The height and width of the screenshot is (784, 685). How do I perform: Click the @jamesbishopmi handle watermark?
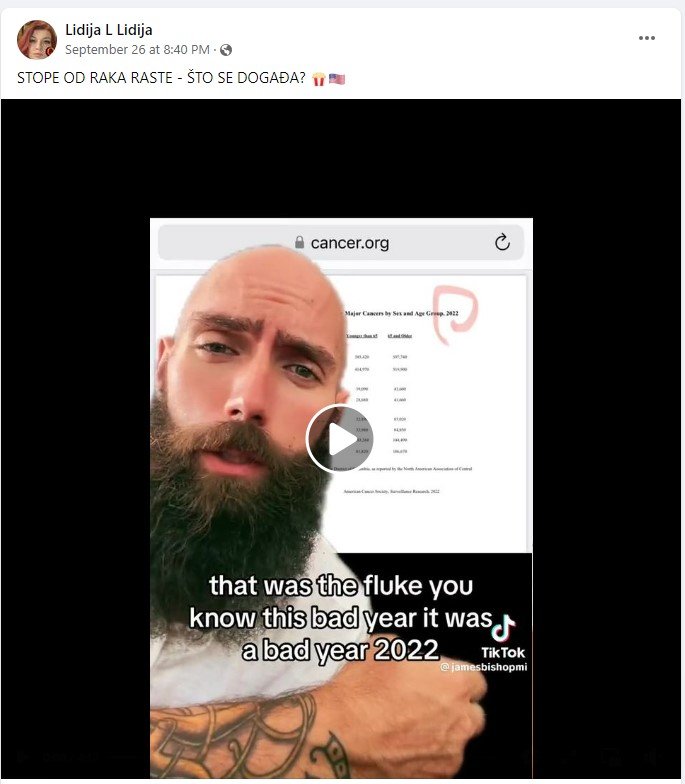[484, 667]
